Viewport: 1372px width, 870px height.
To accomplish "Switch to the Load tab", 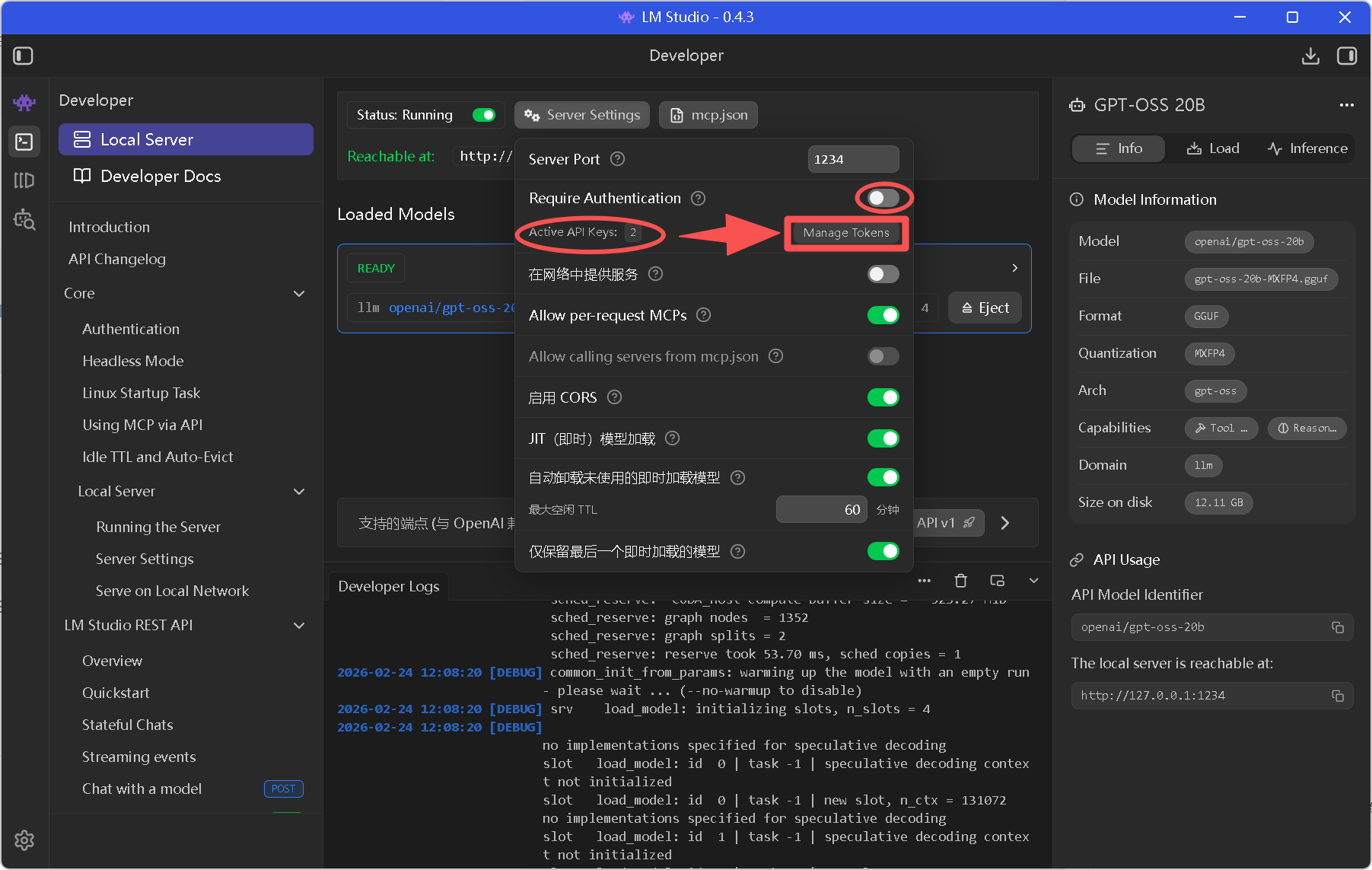I will coord(1213,148).
